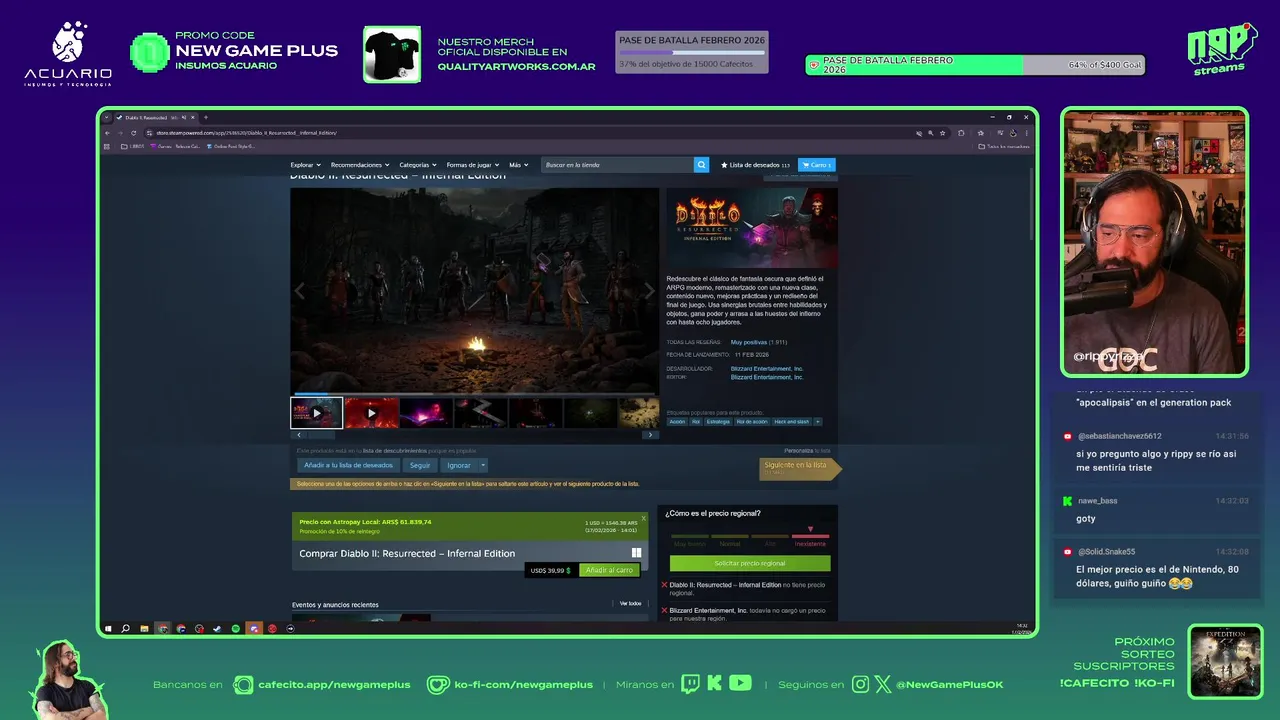Click X social icon in stream footer
Image resolution: width=1280 pixels, height=720 pixels.
click(883, 685)
